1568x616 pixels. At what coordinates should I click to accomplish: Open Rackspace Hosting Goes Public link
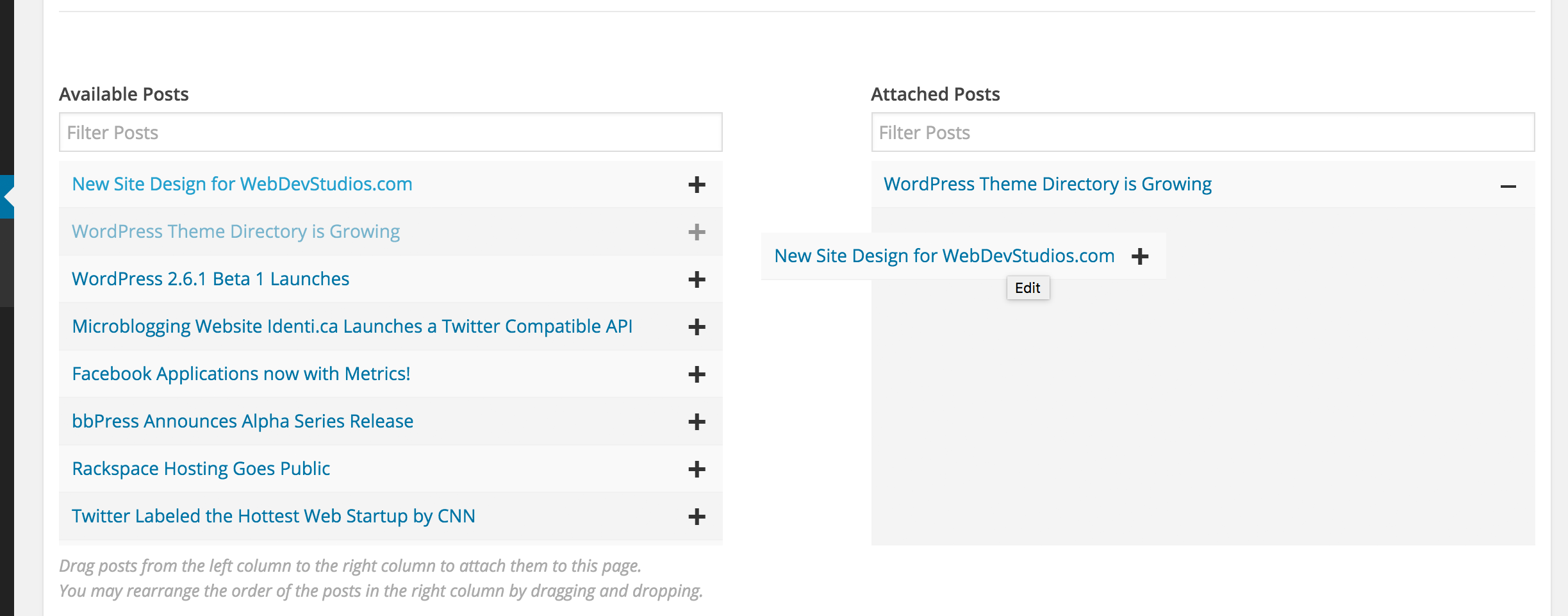[201, 469]
